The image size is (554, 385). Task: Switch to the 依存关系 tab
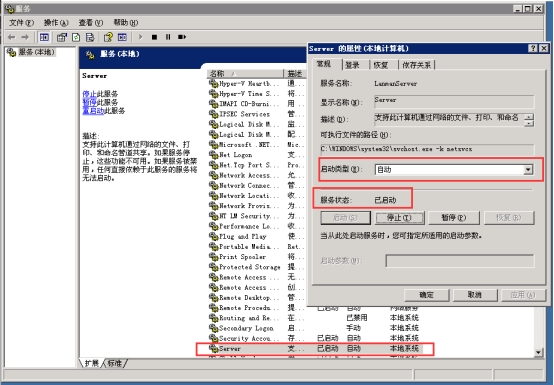pyautogui.click(x=417, y=65)
